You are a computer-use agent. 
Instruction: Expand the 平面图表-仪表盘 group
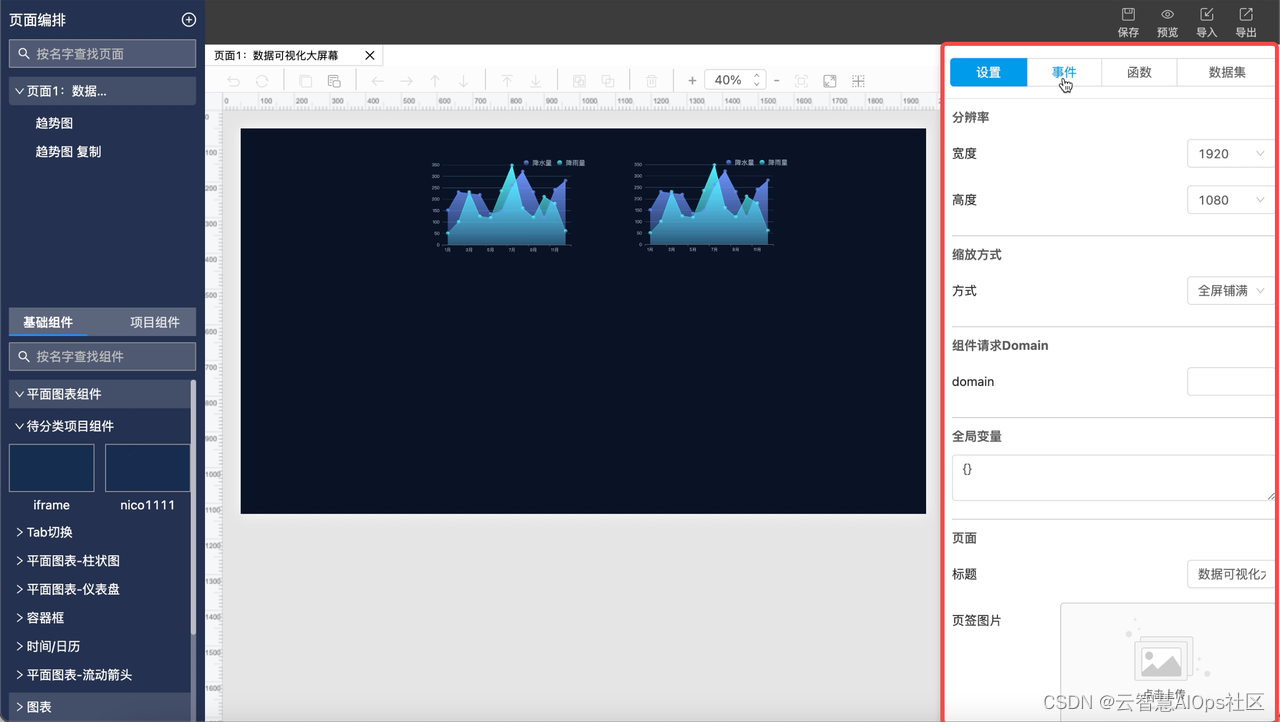click(x=19, y=590)
